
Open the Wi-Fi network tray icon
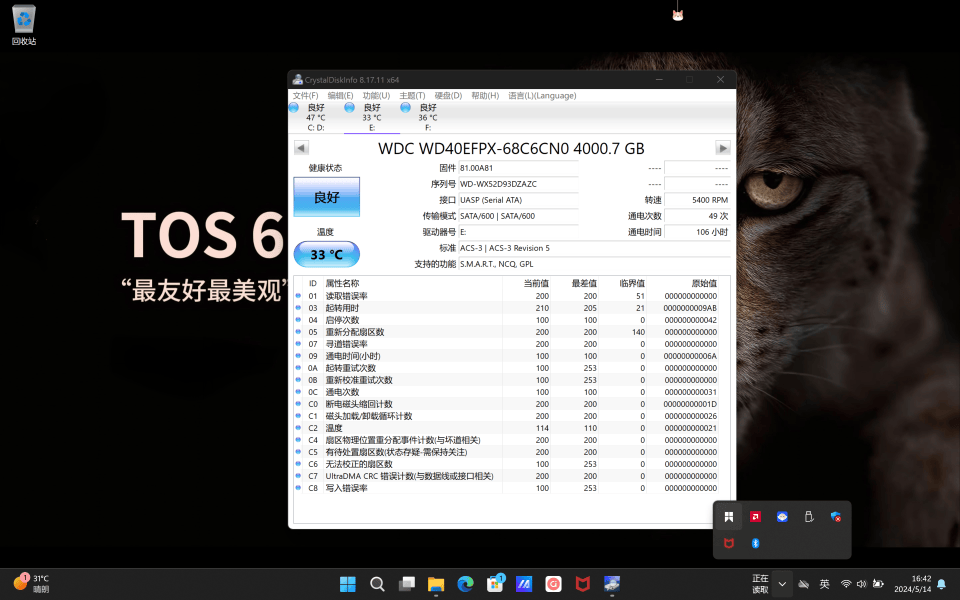[846, 584]
